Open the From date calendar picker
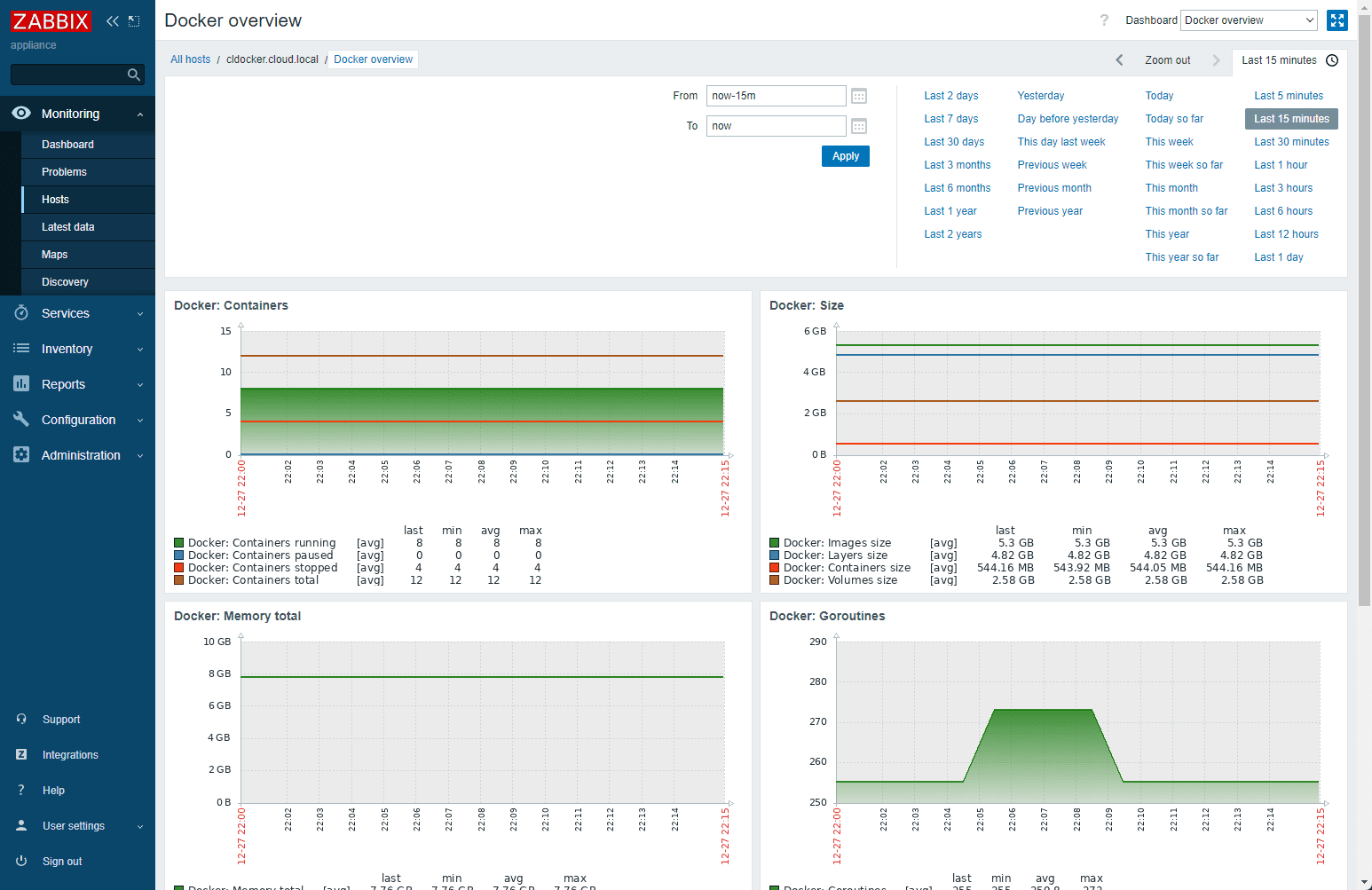Image resolution: width=1372 pixels, height=890 pixels. 858,96
